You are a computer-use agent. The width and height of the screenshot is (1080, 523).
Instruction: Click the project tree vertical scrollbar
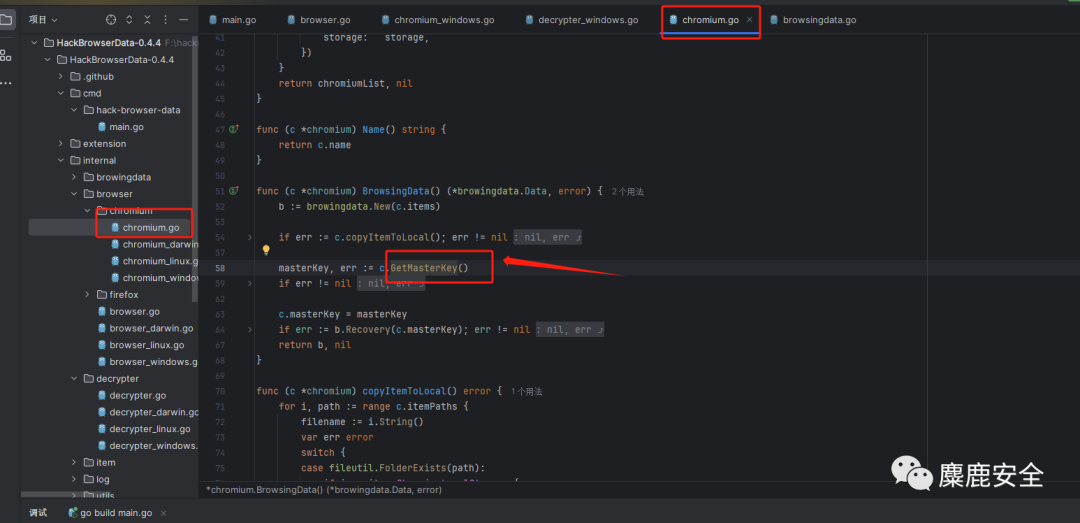tap(195, 172)
